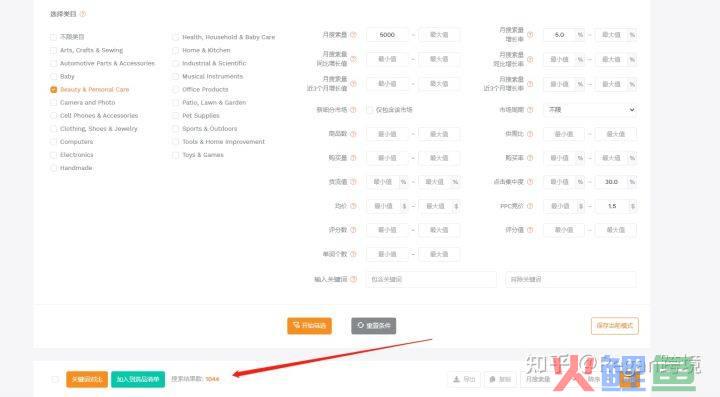Click help icon next to 市场周期 label
This screenshot has height=397, width=720.
(530, 110)
